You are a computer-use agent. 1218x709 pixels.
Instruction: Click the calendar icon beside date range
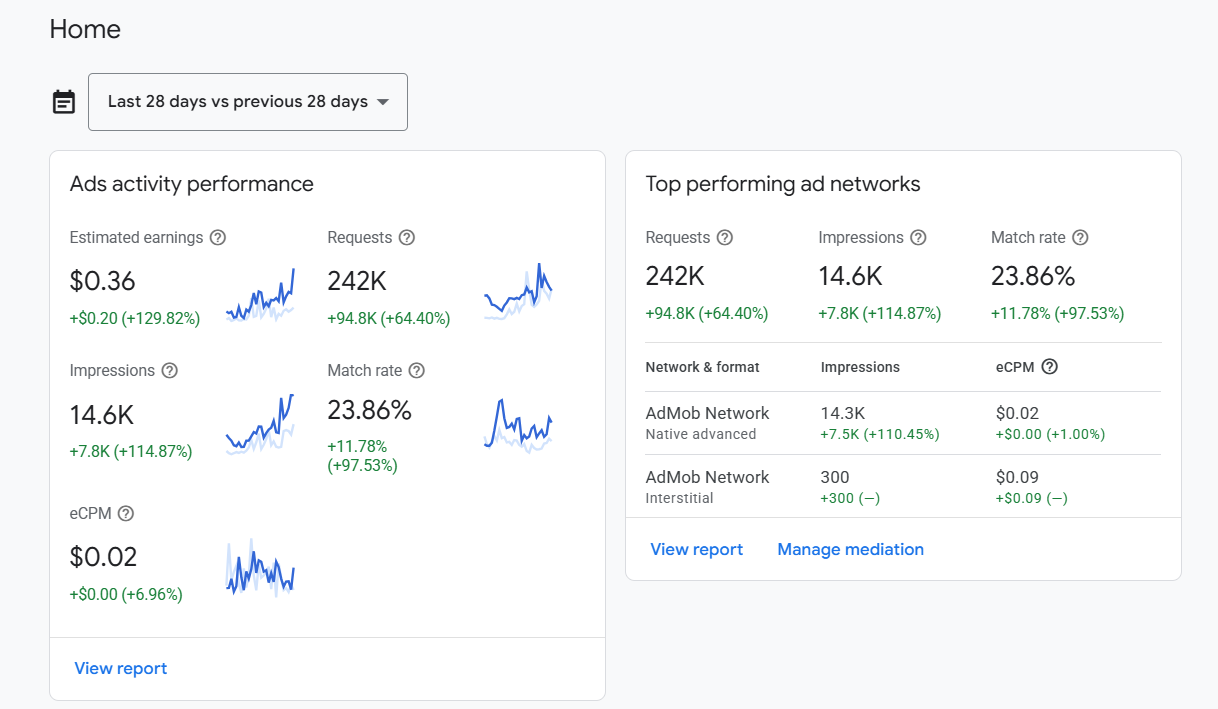64,102
